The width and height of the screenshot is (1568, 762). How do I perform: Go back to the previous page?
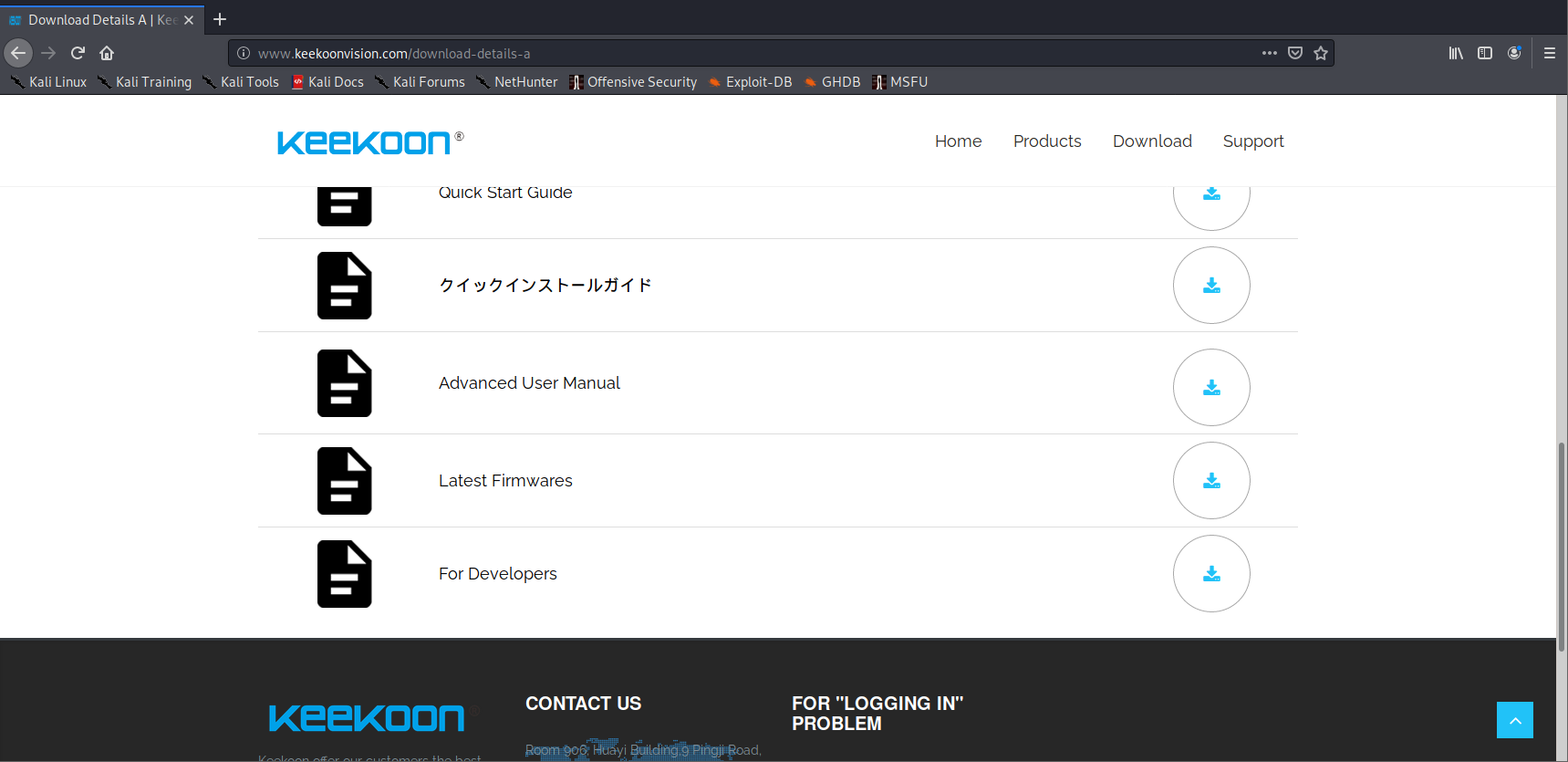[x=18, y=53]
